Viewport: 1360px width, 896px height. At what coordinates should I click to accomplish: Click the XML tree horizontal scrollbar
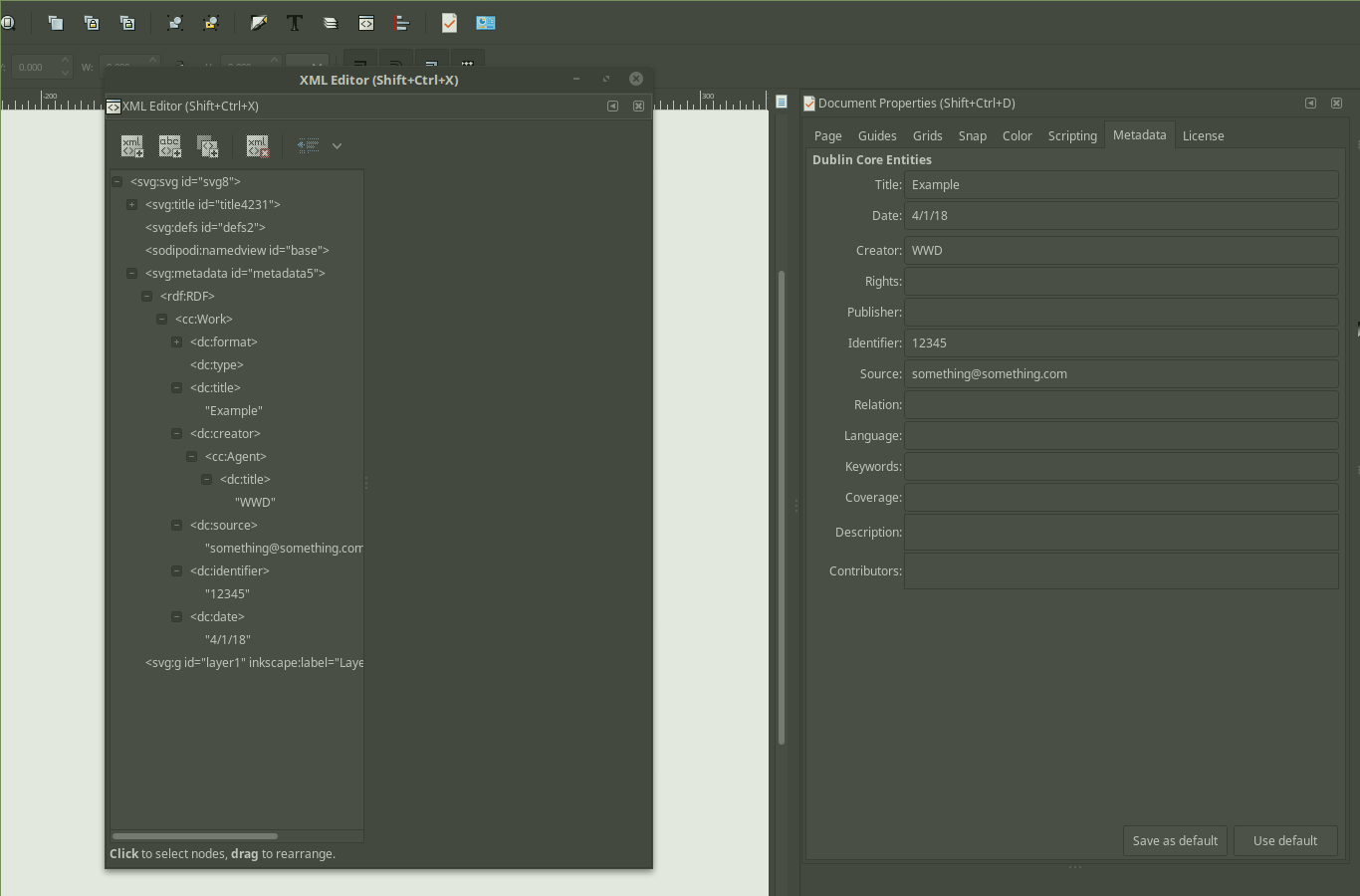point(195,836)
